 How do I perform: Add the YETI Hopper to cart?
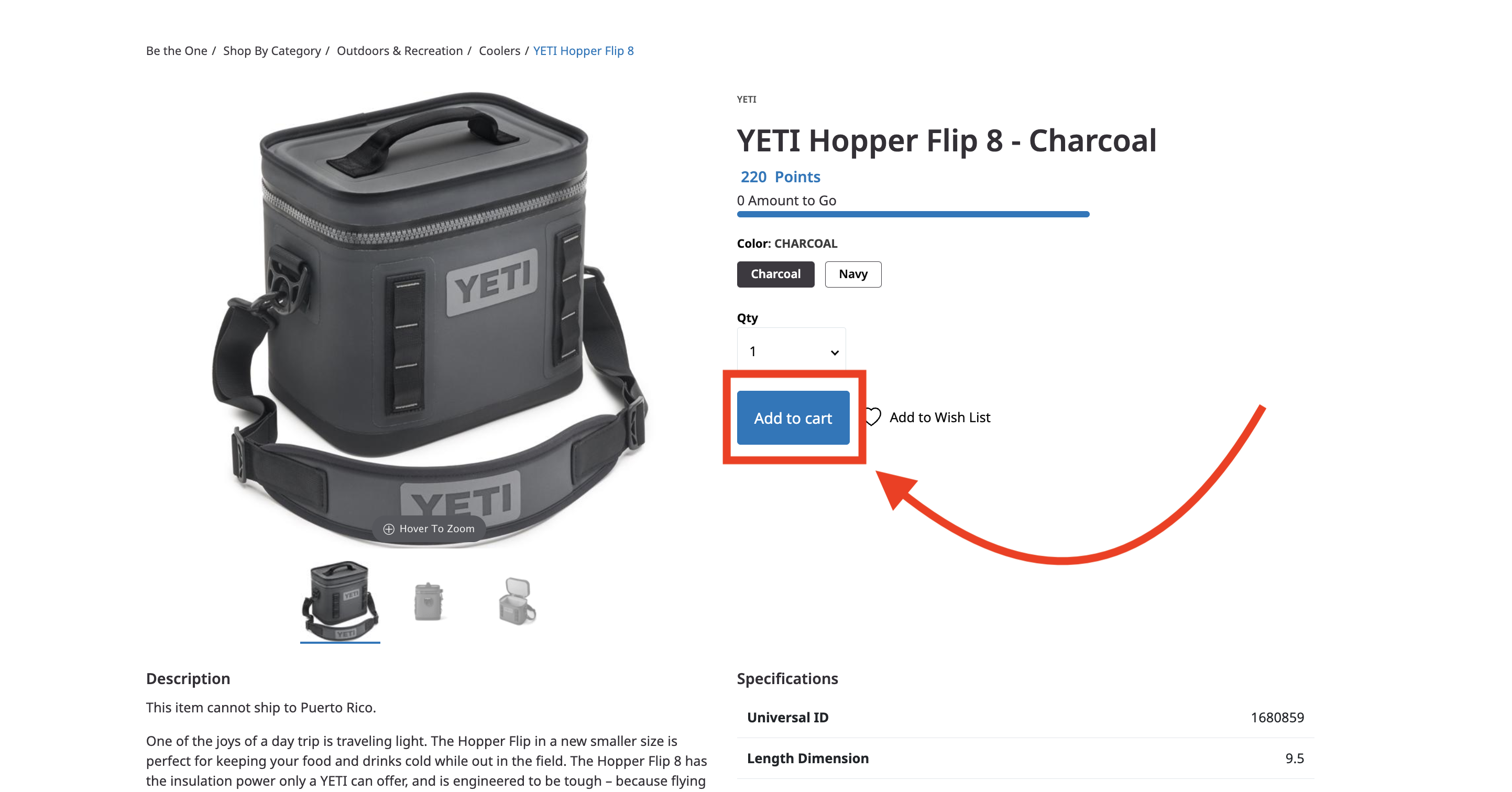tap(793, 417)
